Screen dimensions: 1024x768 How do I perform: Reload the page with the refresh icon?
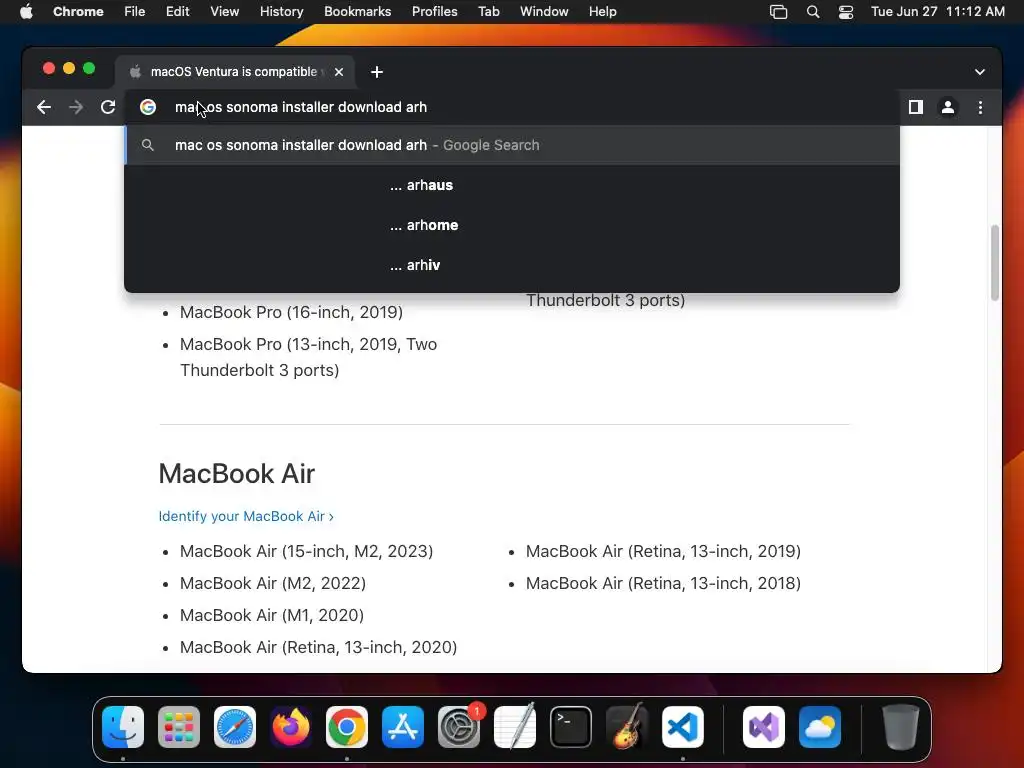point(108,107)
